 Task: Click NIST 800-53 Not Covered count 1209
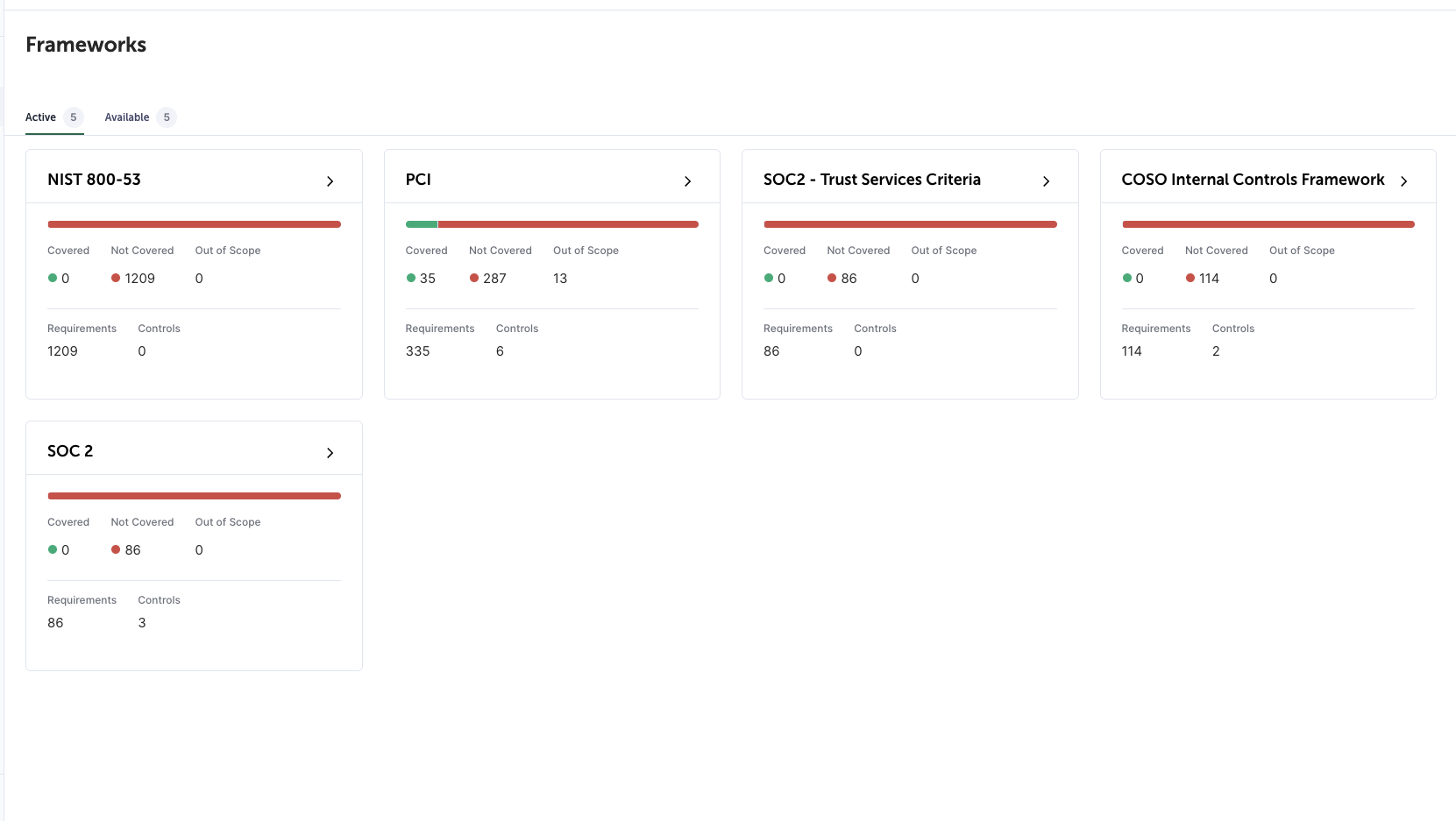139,279
